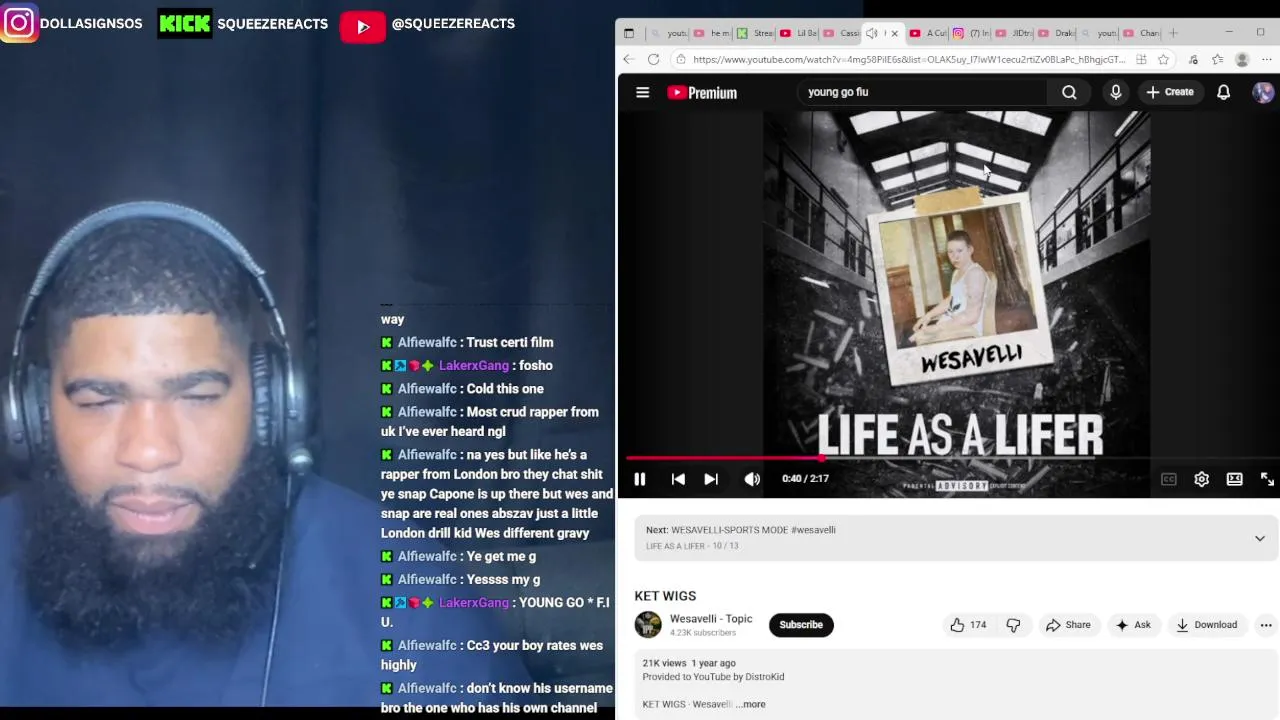The width and height of the screenshot is (1280, 720).
Task: Click Alfiewalfc 'Trust certi film' chat message
Action: coord(467,343)
